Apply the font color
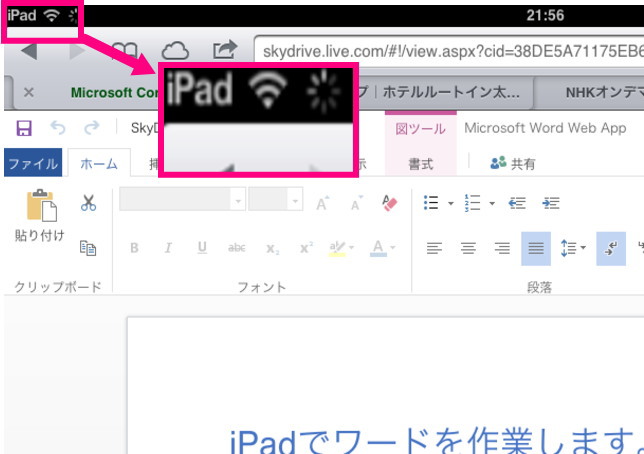644x454 pixels. pyautogui.click(x=378, y=248)
